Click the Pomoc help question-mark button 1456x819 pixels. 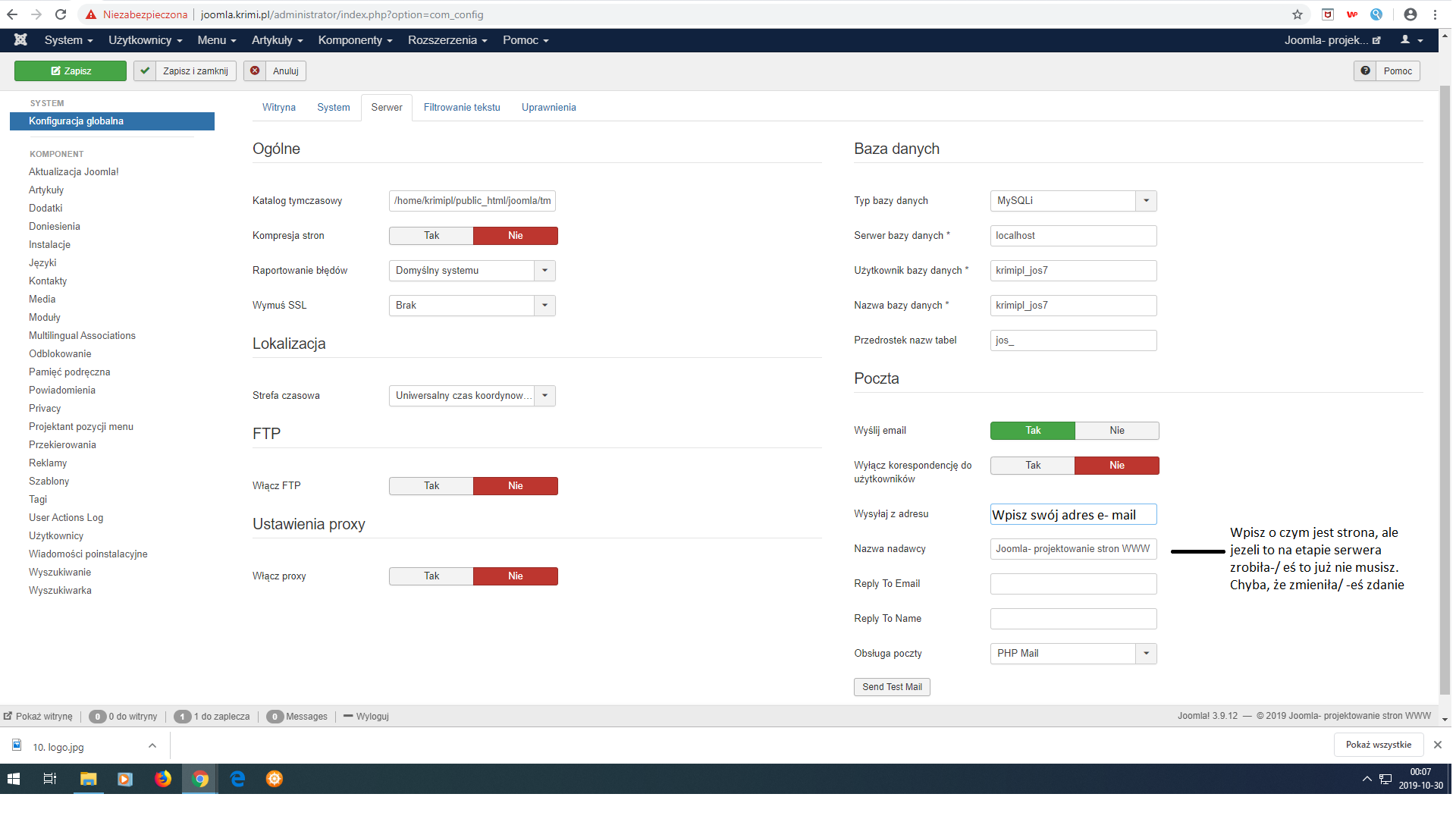coord(1387,71)
